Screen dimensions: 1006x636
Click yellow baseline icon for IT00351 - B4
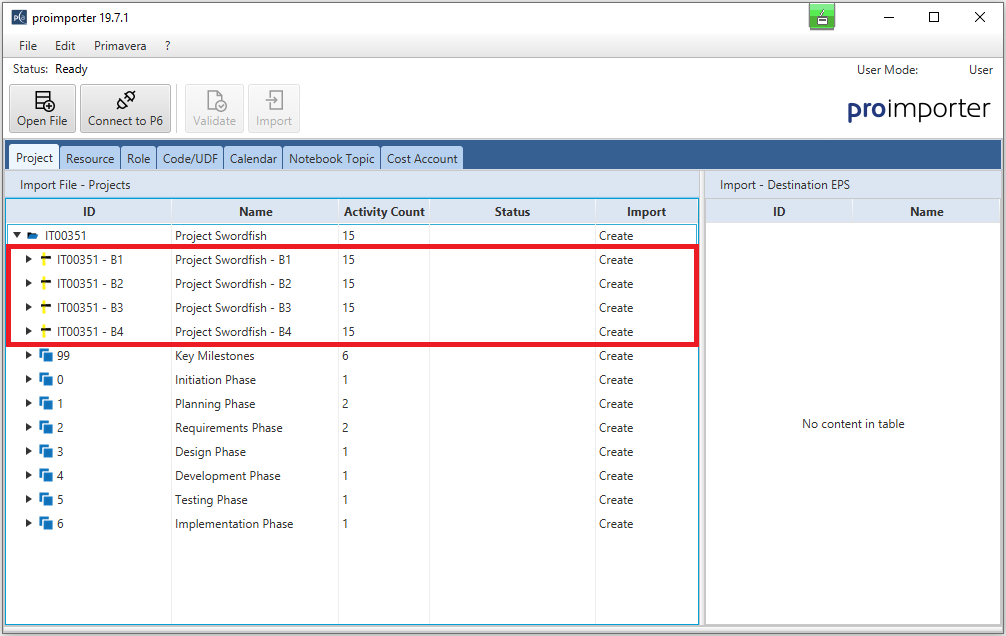coord(46,331)
